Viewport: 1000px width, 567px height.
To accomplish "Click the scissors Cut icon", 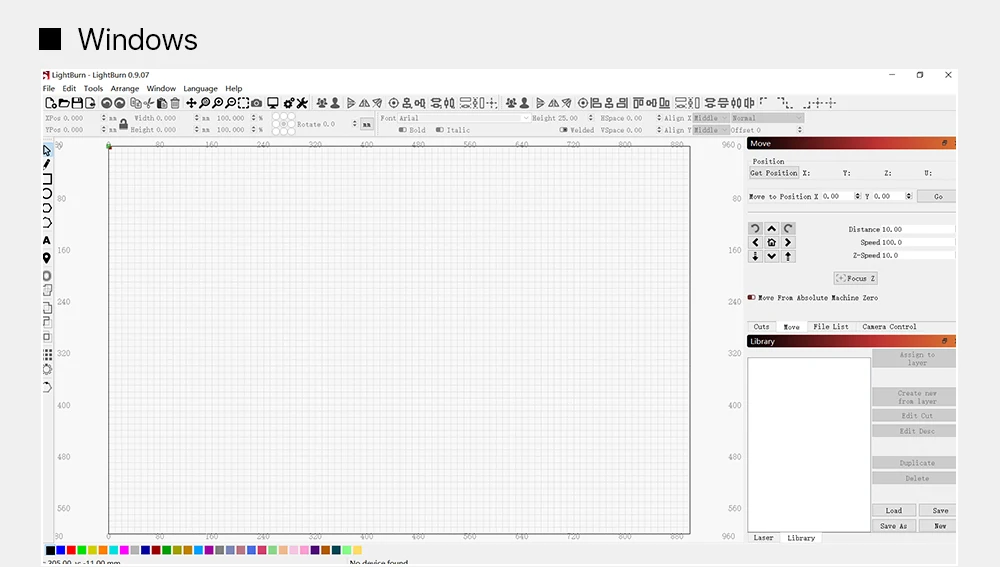I will click(149, 103).
